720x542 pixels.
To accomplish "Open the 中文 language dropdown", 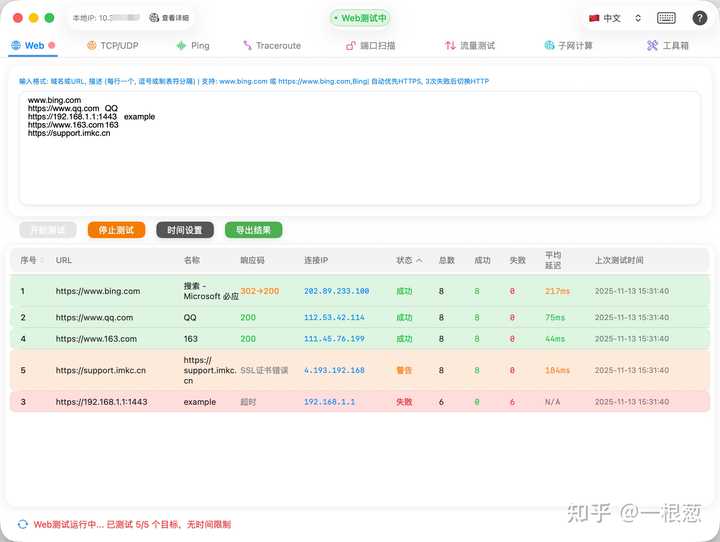I will (x=615, y=18).
